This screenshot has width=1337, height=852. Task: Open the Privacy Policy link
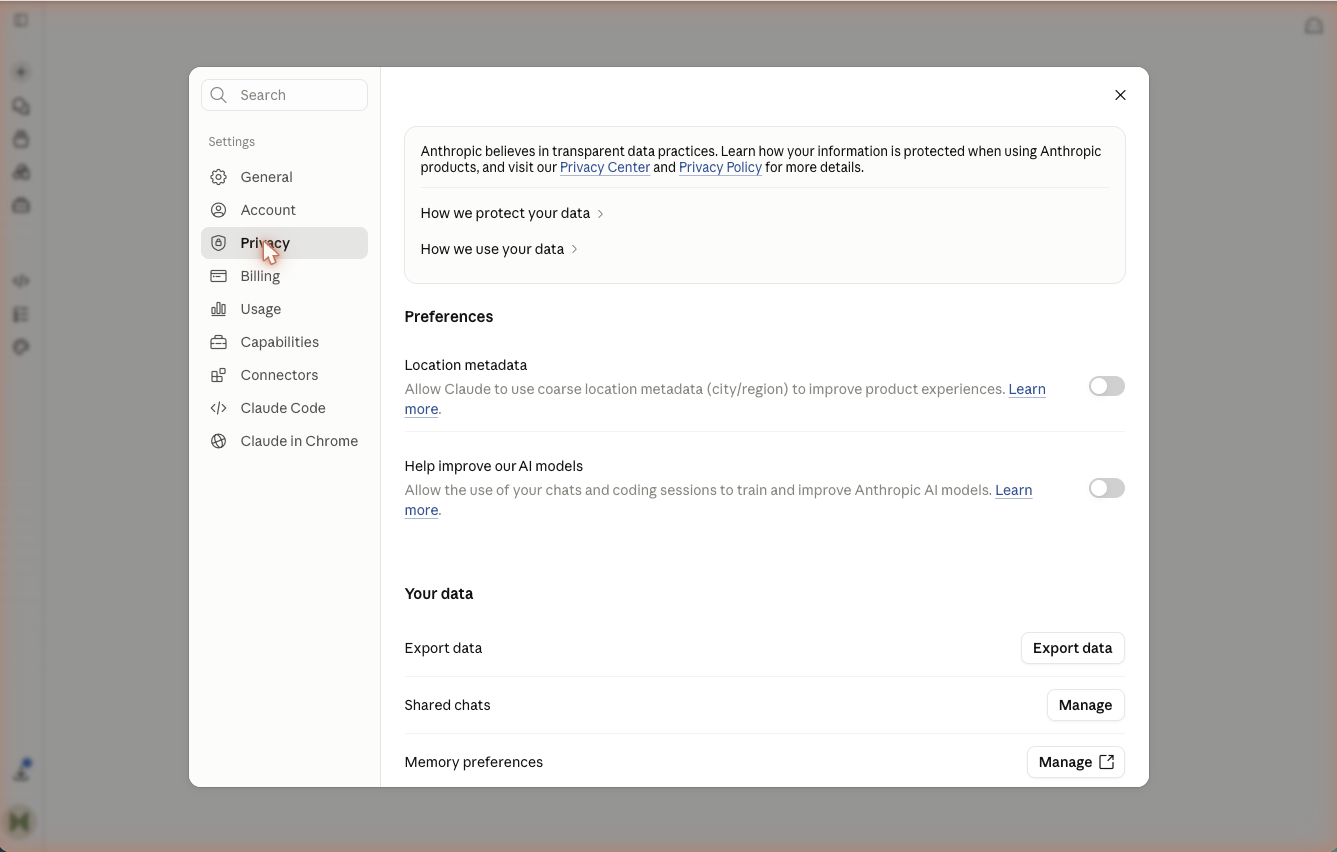tap(720, 167)
